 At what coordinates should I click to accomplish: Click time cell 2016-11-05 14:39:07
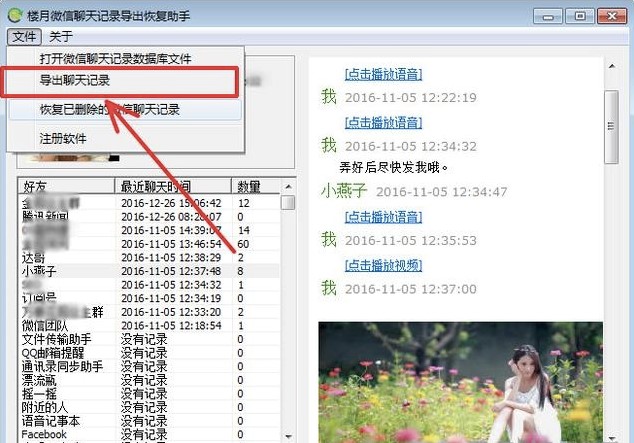pyautogui.click(x=171, y=230)
